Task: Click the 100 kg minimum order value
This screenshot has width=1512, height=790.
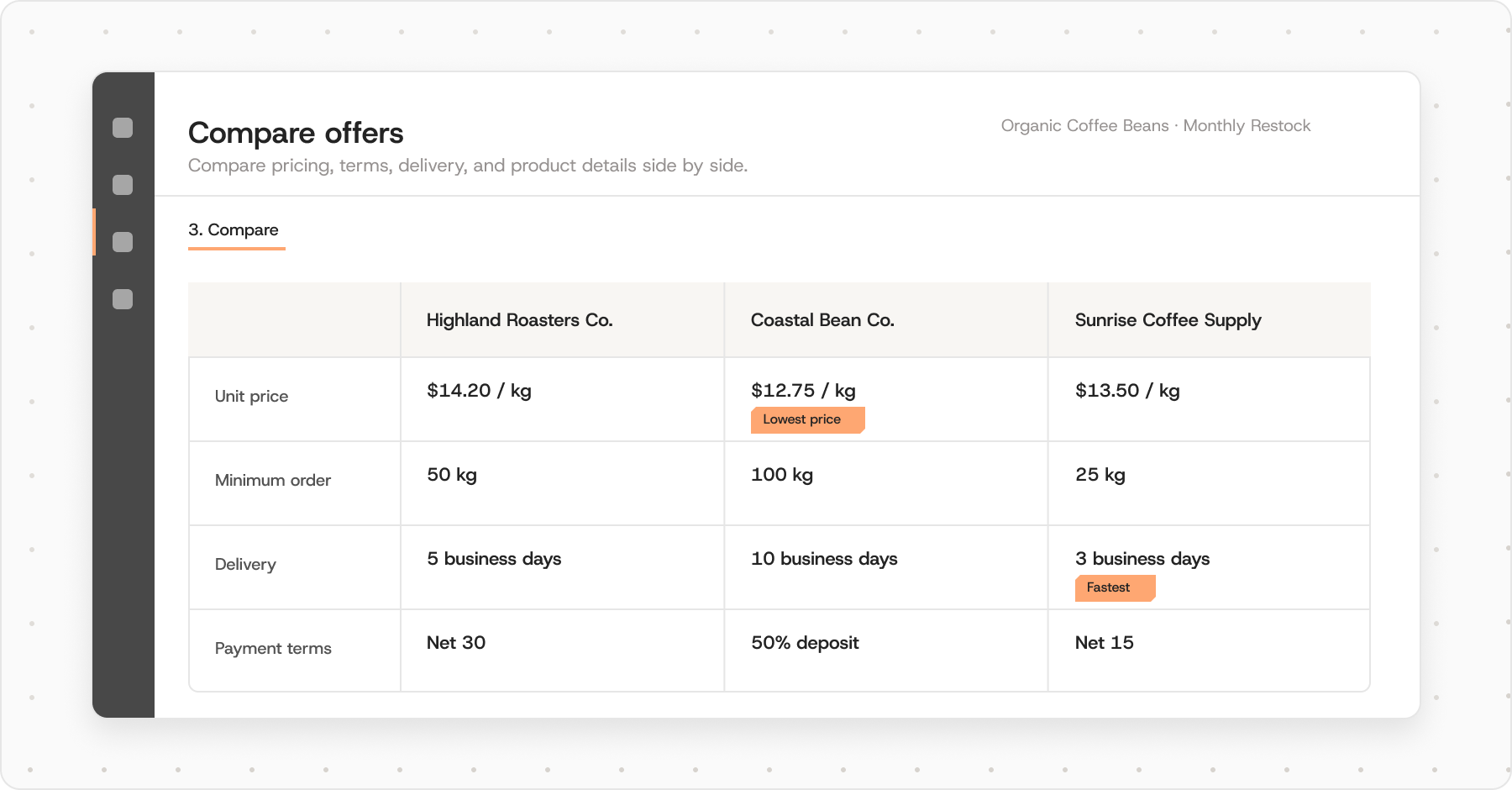Action: (782, 475)
